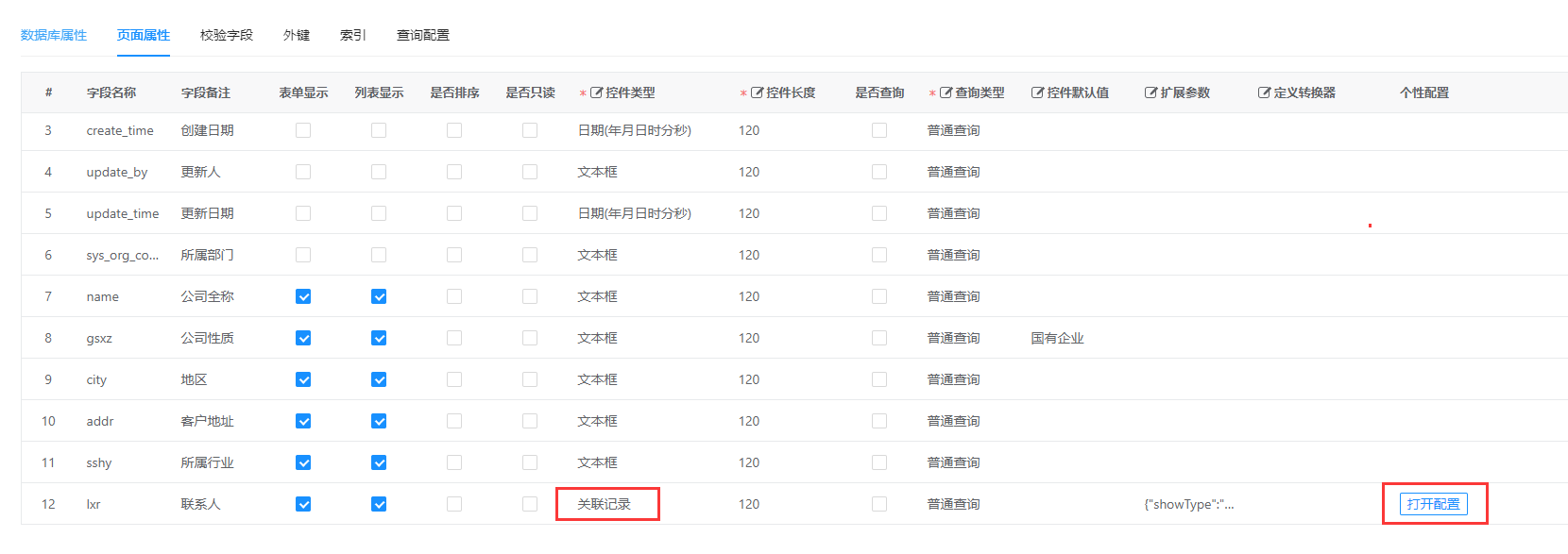The image size is (1568, 554).
Task: Enable 列表显示 for the update_by row
Action: click(379, 172)
